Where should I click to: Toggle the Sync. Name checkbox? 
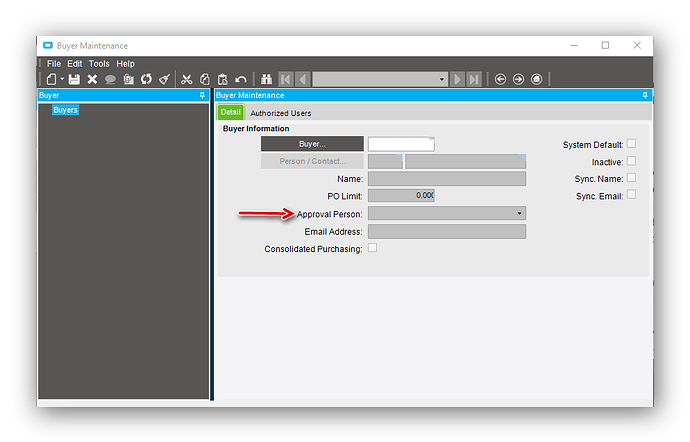click(631, 177)
